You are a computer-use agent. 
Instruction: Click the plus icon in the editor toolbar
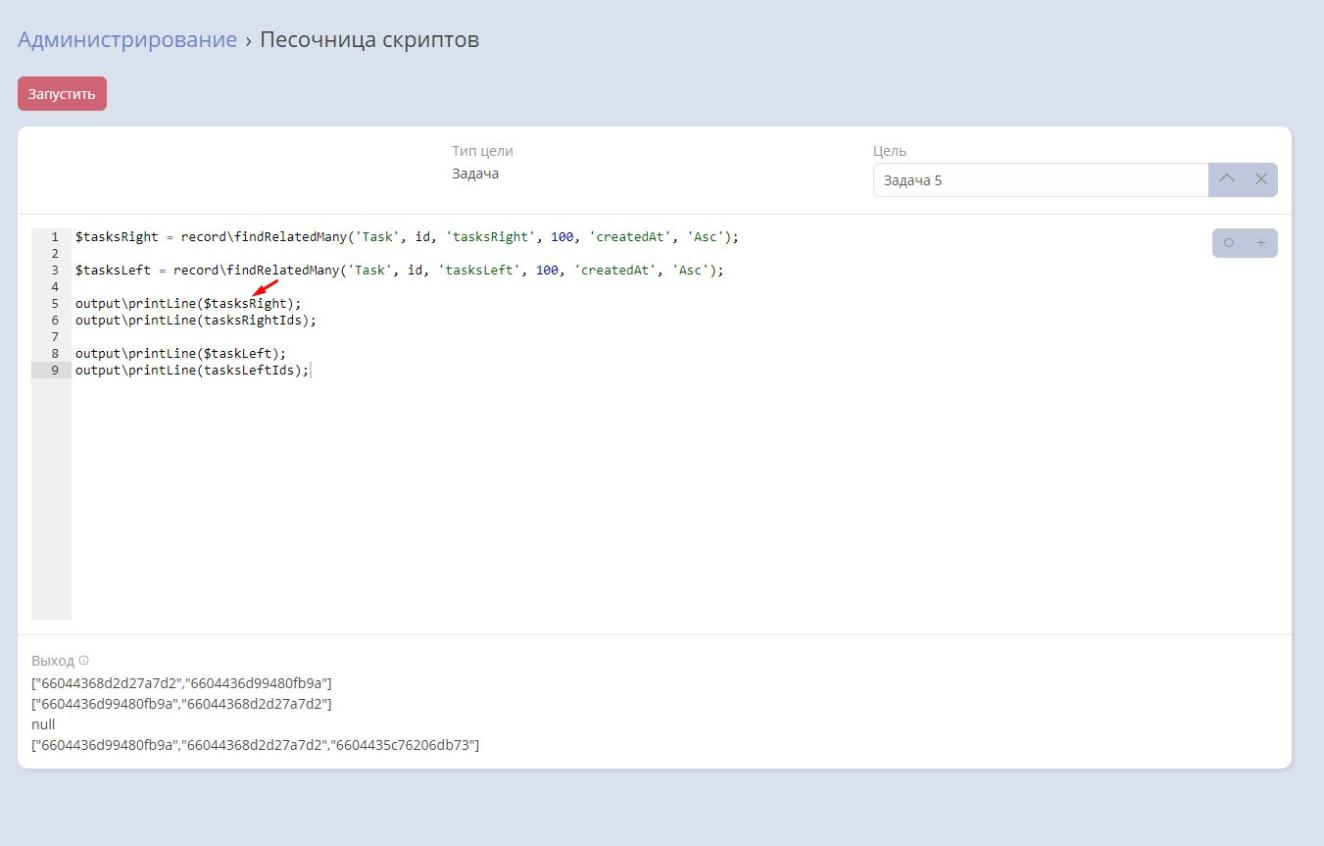tap(1261, 244)
